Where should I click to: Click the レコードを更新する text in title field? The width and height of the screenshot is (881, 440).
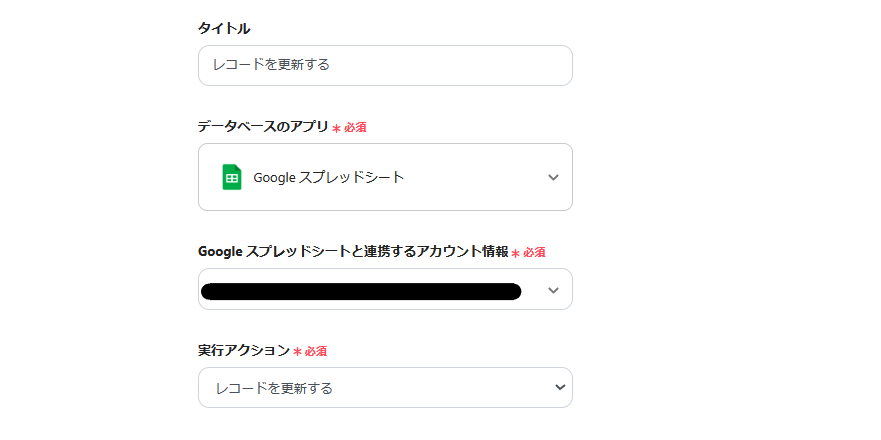(271, 65)
